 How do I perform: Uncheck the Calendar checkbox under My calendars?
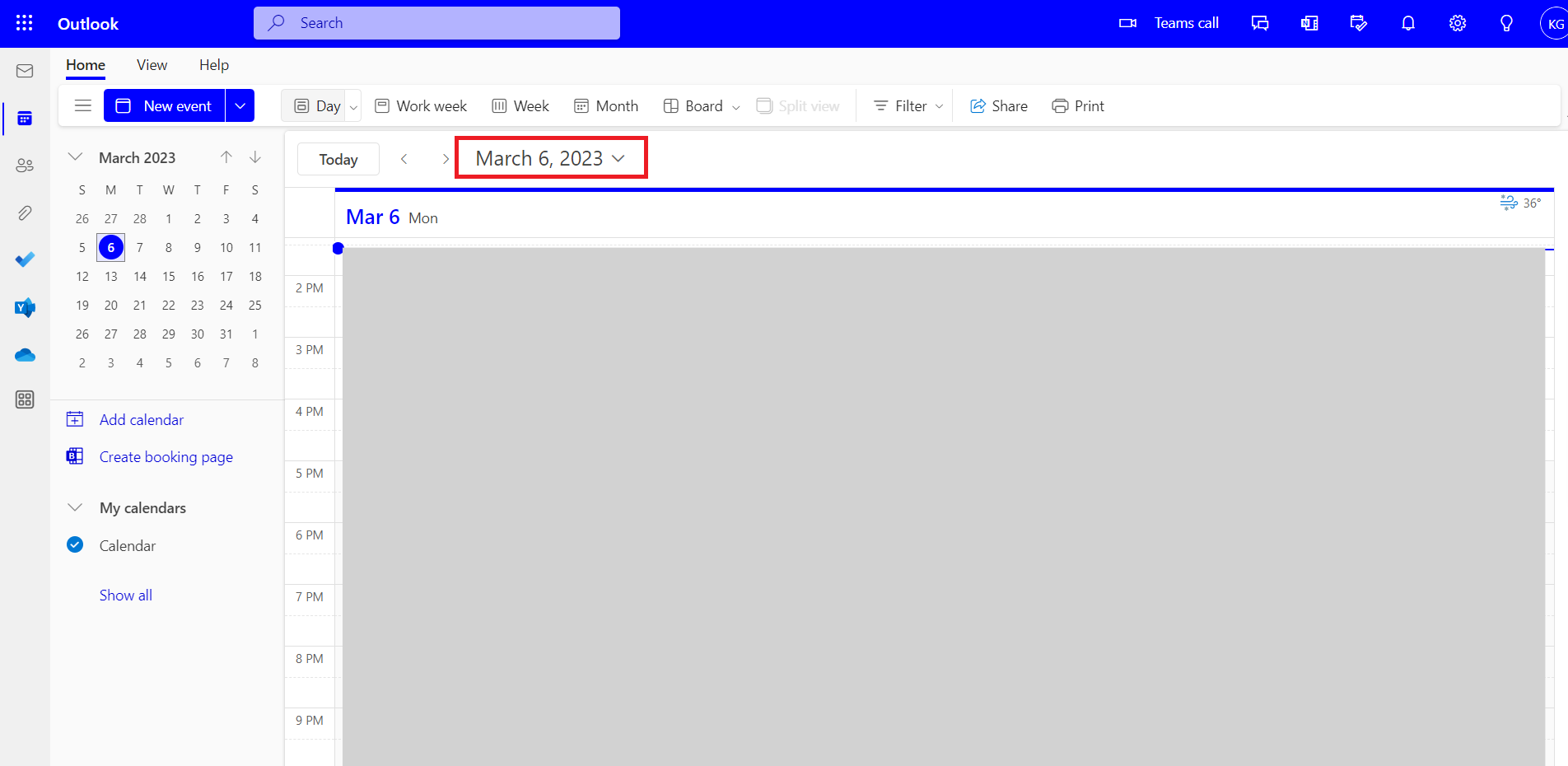(x=75, y=544)
